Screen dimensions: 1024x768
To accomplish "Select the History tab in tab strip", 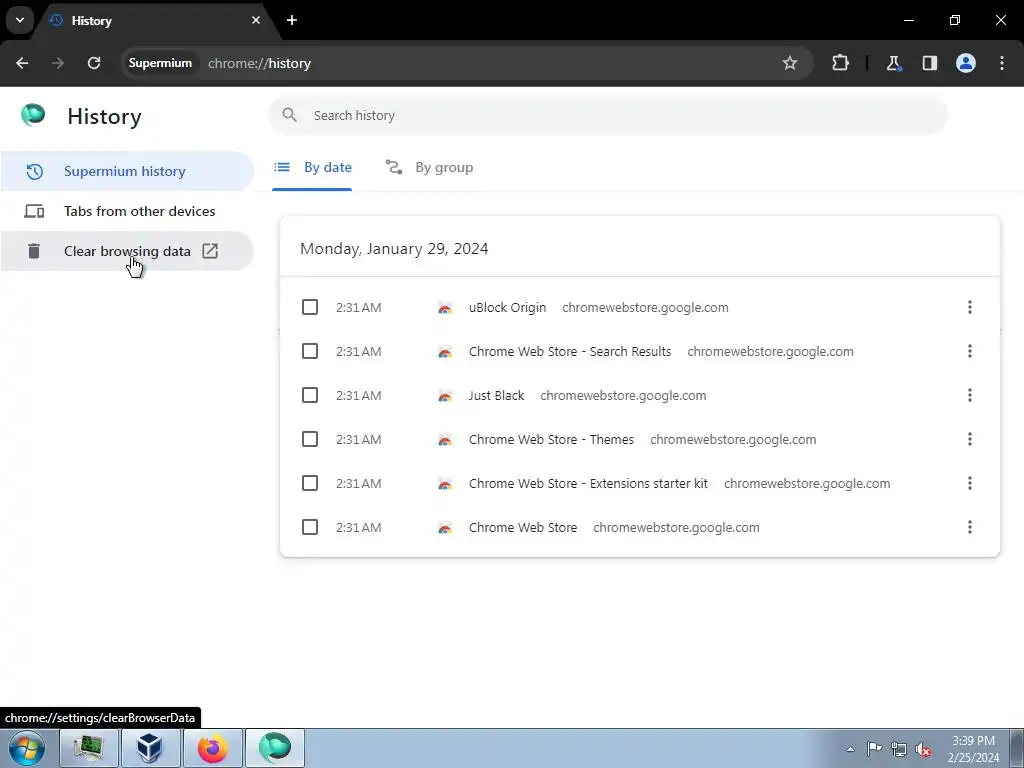I will click(x=155, y=20).
